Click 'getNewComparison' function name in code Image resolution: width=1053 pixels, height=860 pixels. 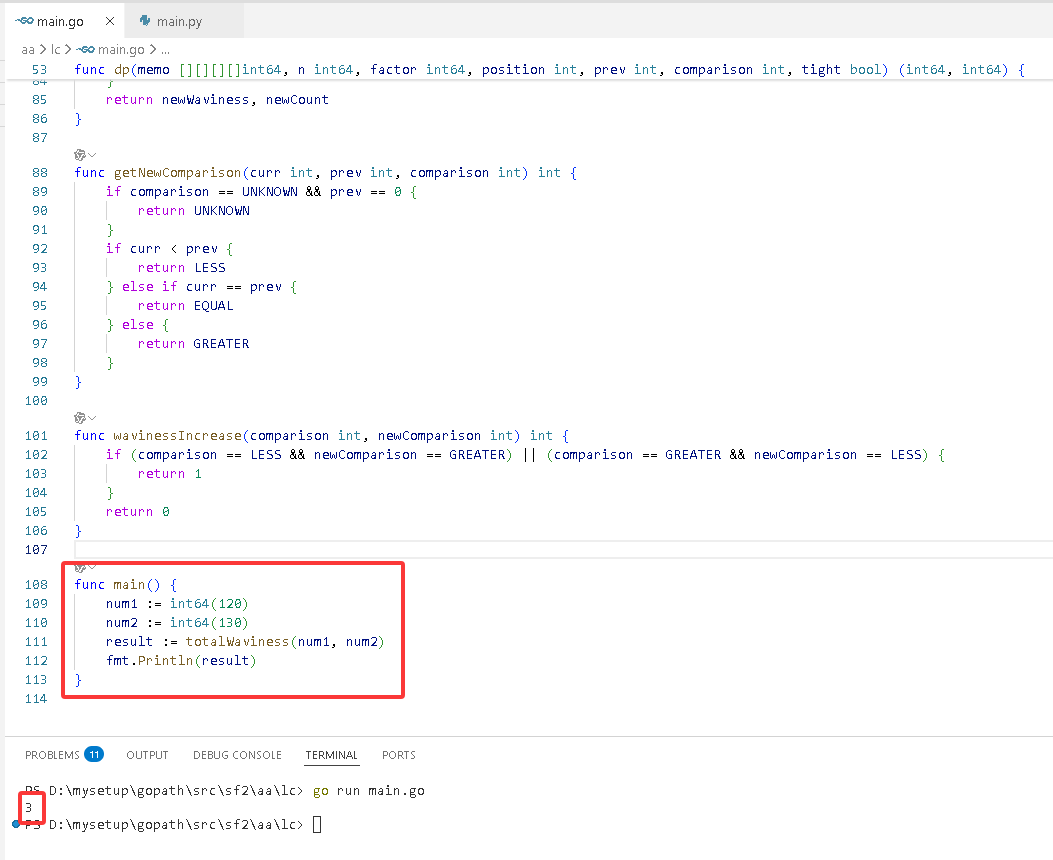pos(177,173)
